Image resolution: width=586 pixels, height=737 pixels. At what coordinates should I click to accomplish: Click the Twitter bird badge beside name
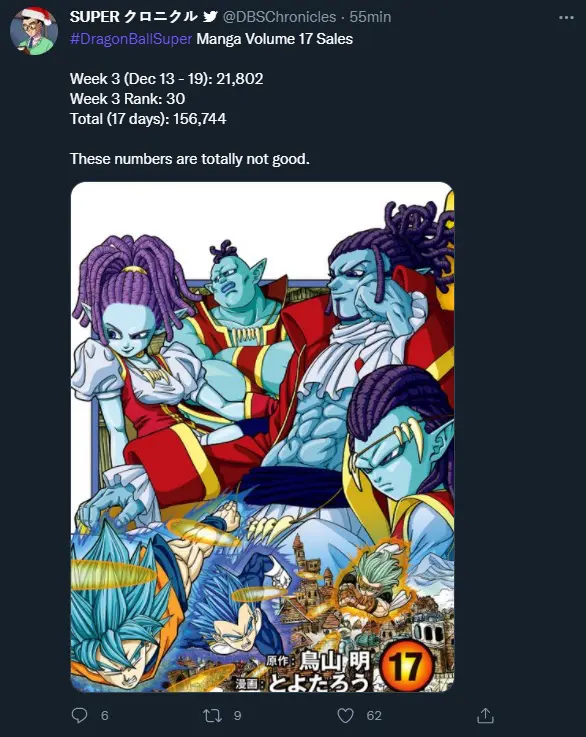210,17
